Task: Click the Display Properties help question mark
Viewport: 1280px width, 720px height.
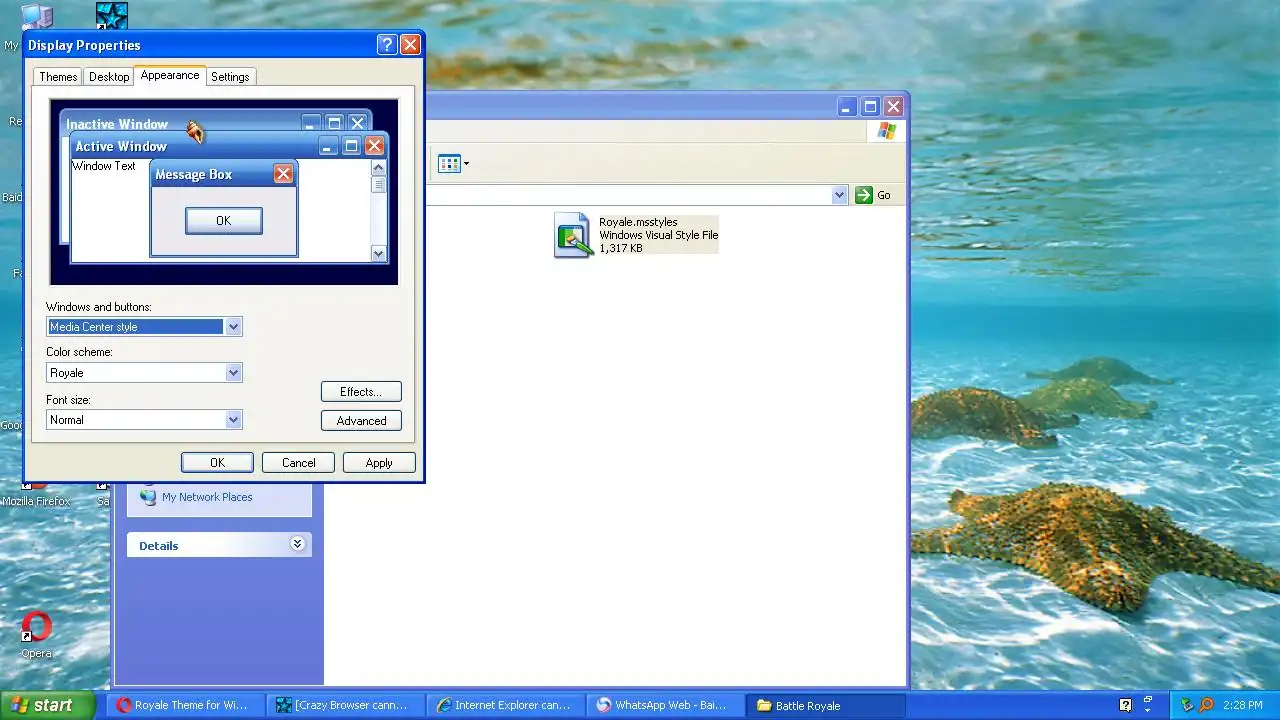Action: [x=387, y=45]
